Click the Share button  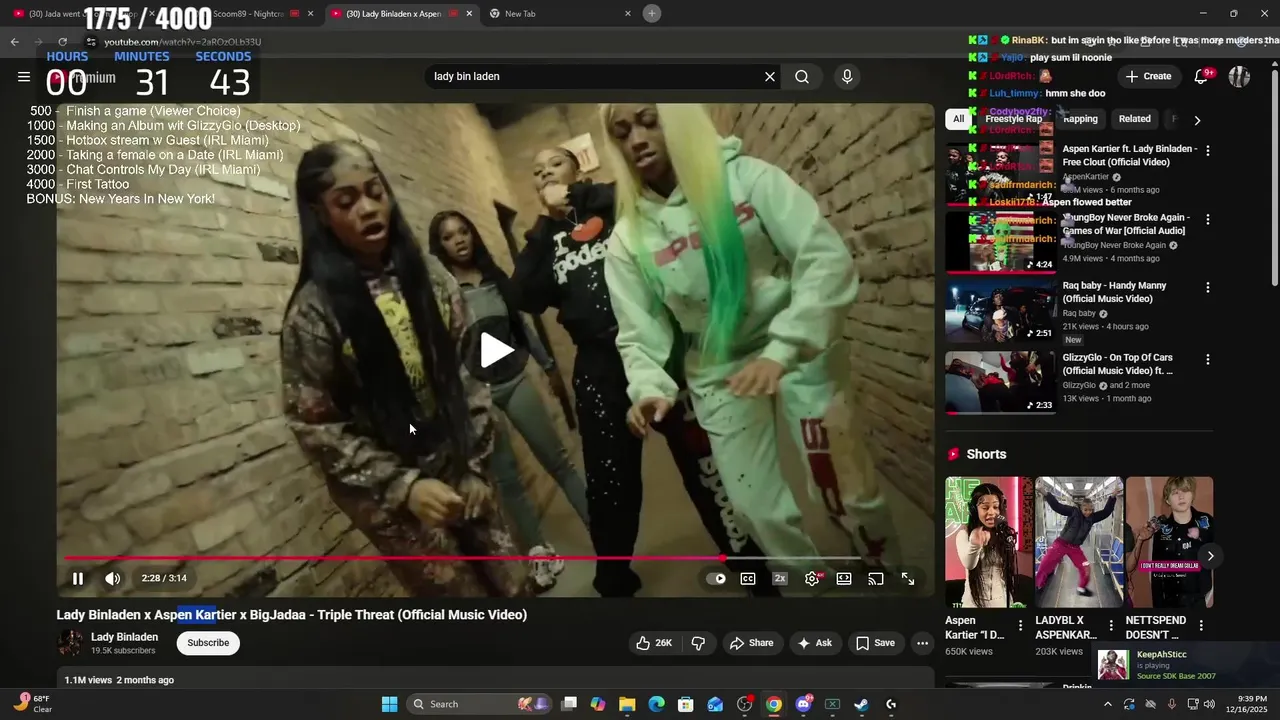tap(752, 643)
